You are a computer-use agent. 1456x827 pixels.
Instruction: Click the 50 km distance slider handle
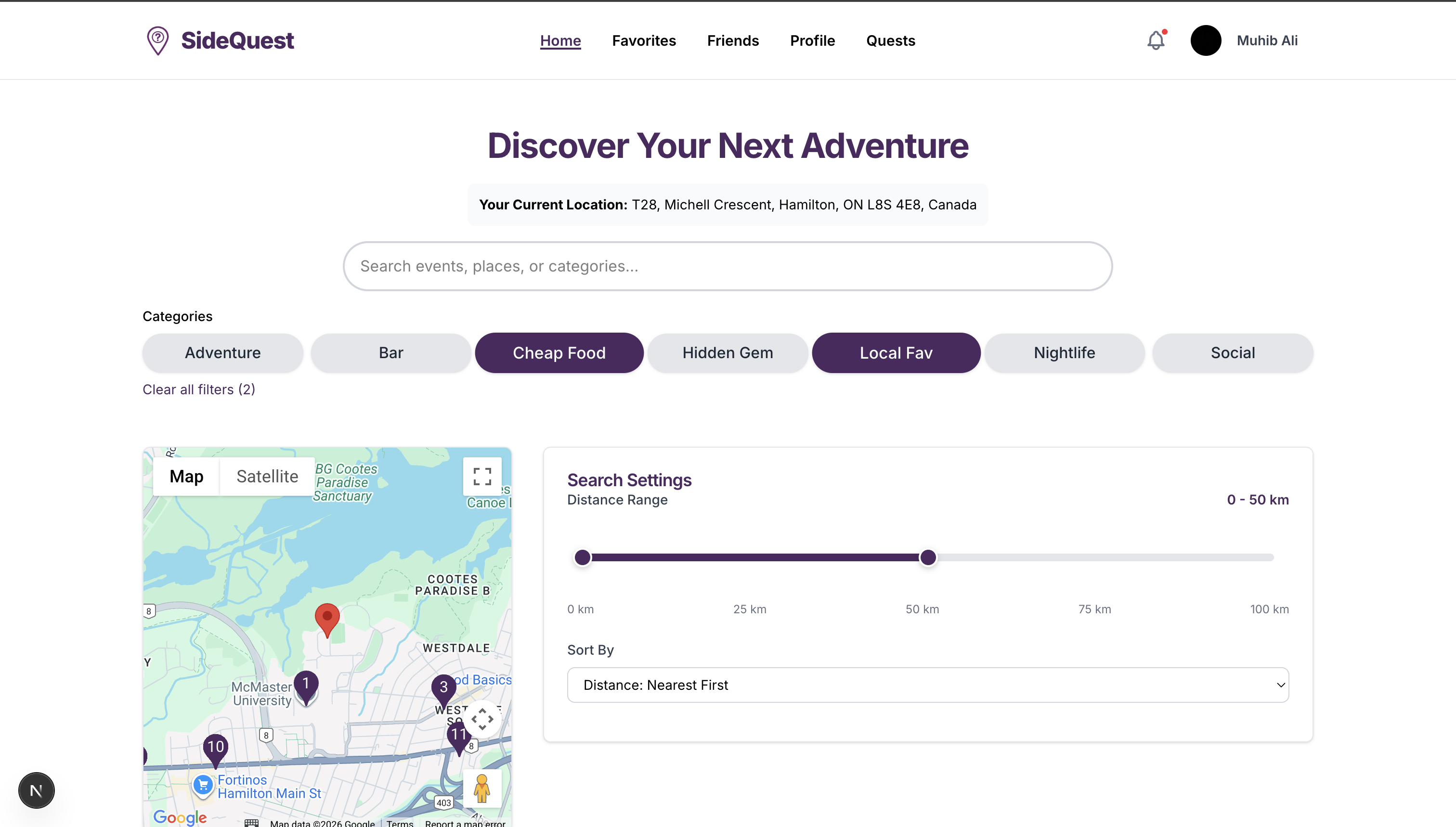(x=928, y=558)
